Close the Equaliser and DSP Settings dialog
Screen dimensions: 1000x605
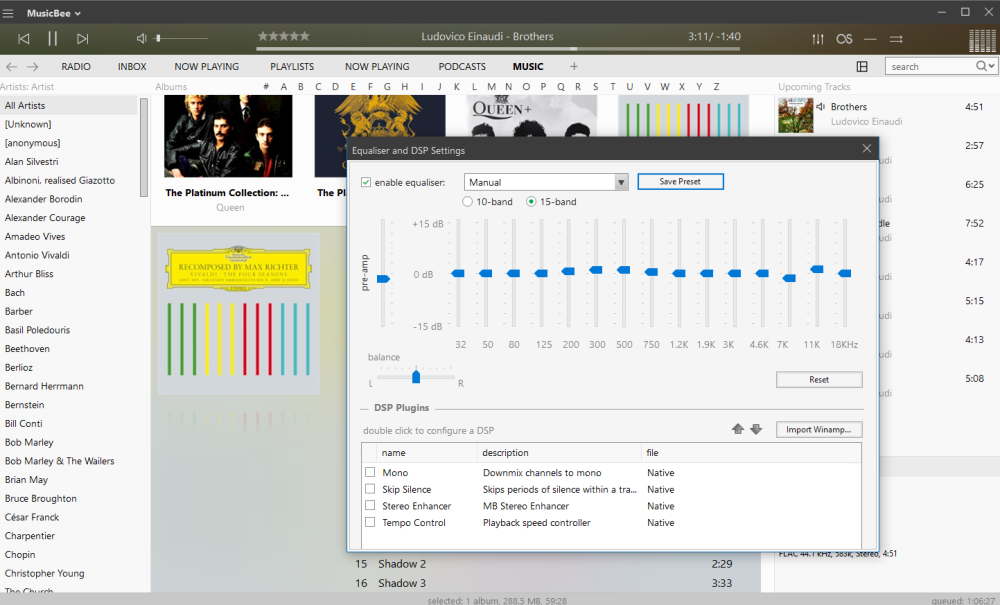point(866,149)
